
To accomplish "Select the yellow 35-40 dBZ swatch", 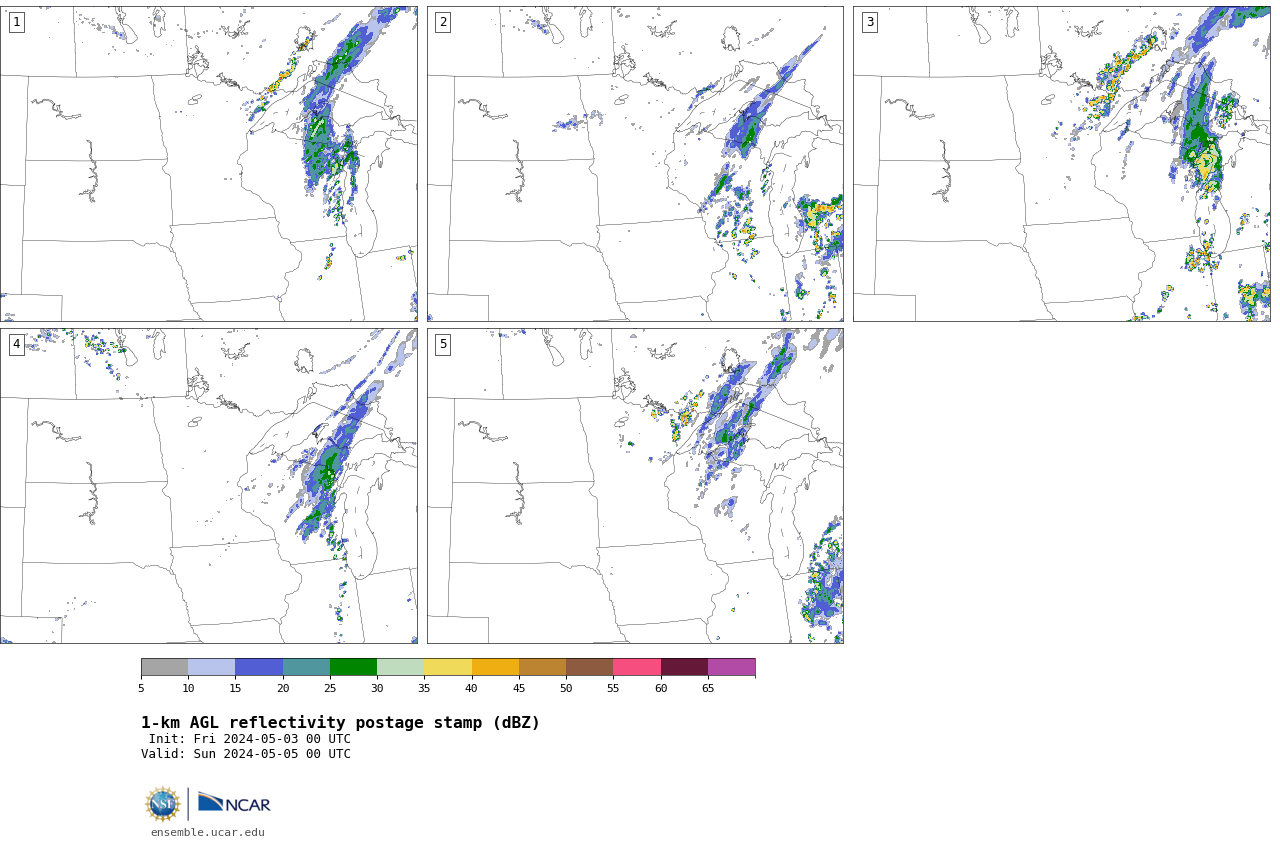I will tap(448, 667).
